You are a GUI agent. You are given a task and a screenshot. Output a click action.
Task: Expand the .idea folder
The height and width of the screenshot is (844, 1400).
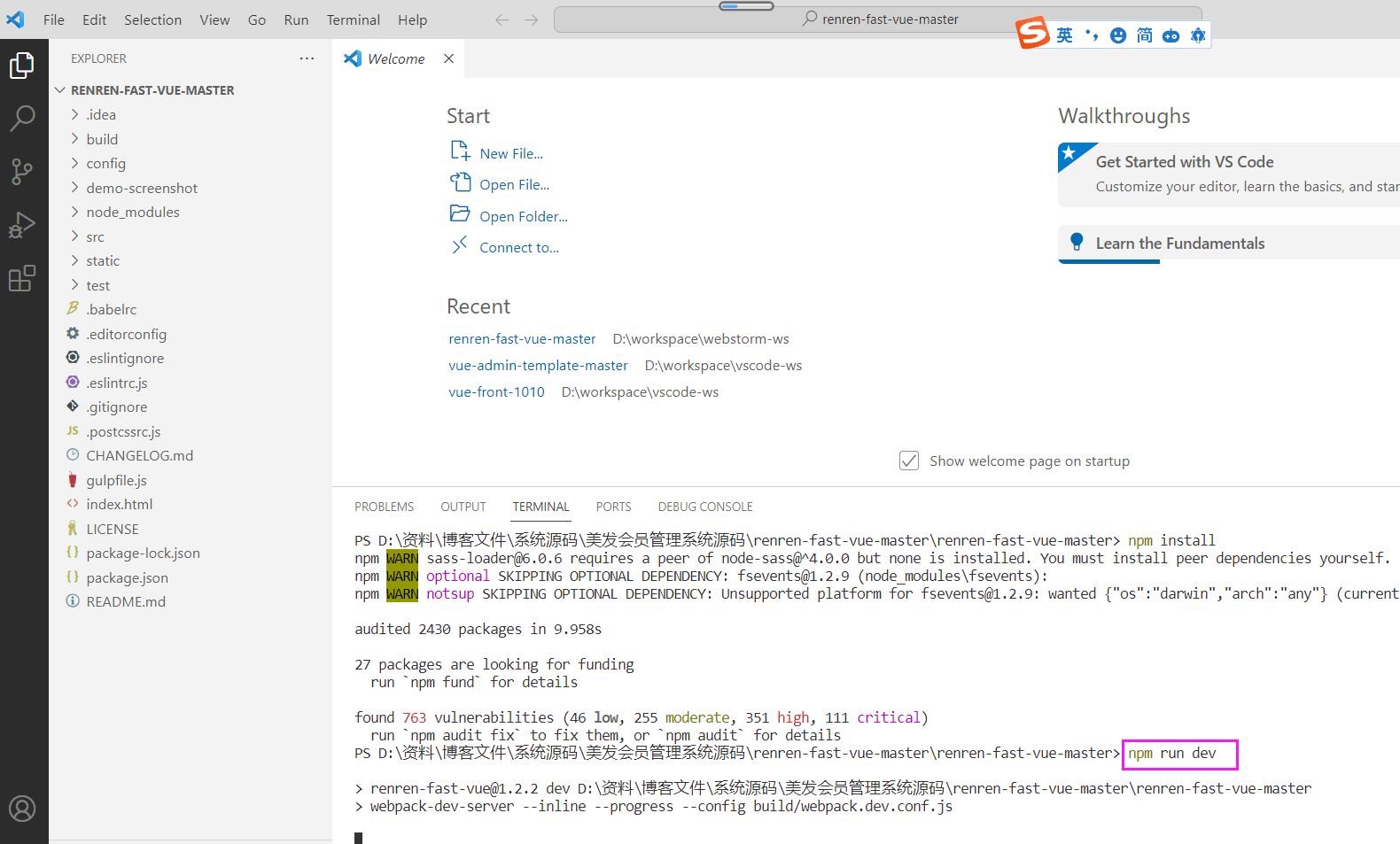74,114
